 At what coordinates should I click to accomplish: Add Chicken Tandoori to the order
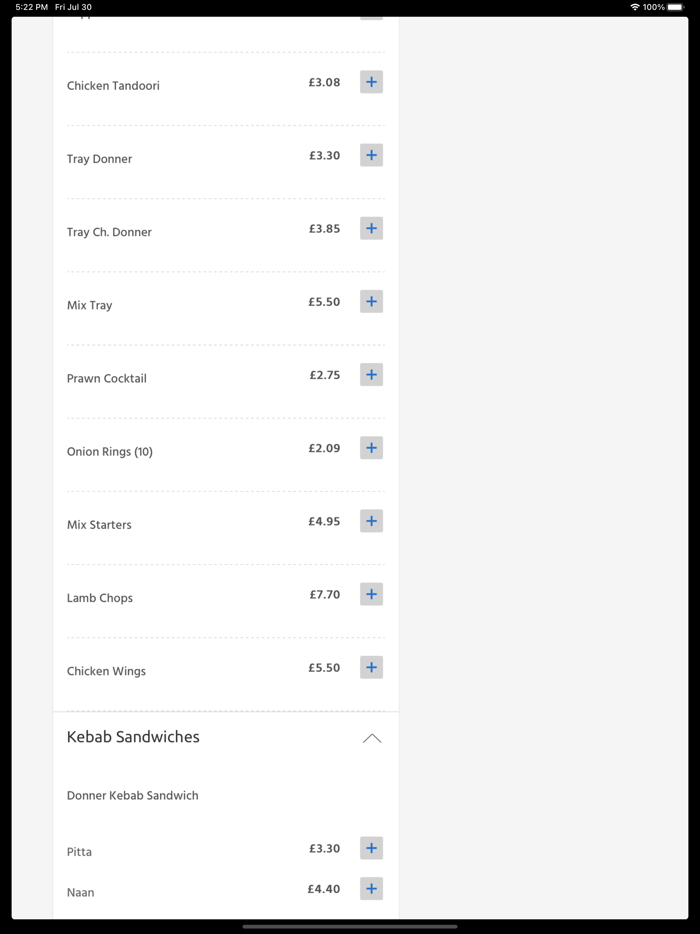tap(371, 82)
